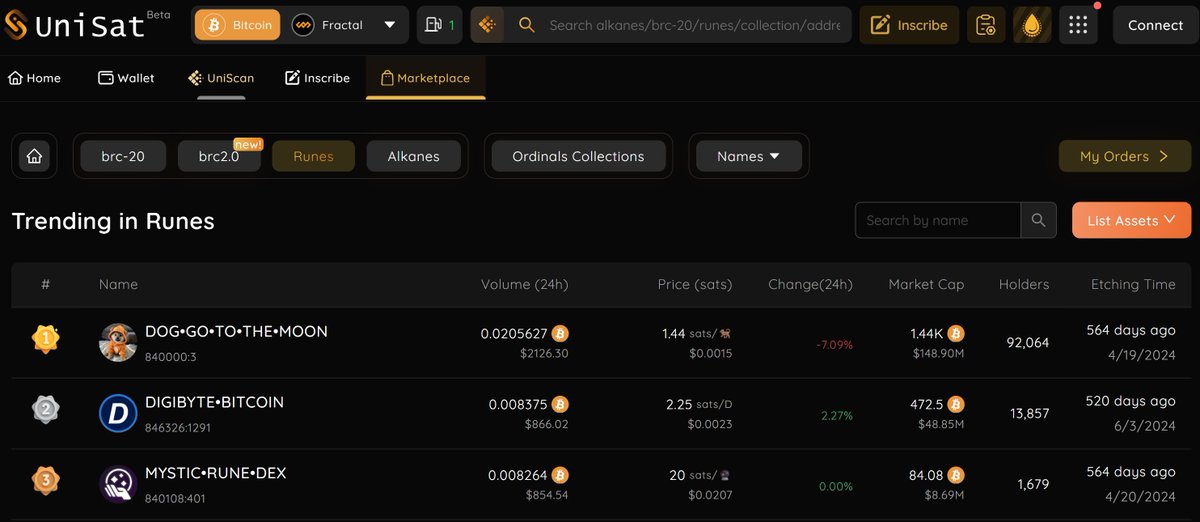1200x522 pixels.
Task: Click the Name column header
Action: pos(118,284)
